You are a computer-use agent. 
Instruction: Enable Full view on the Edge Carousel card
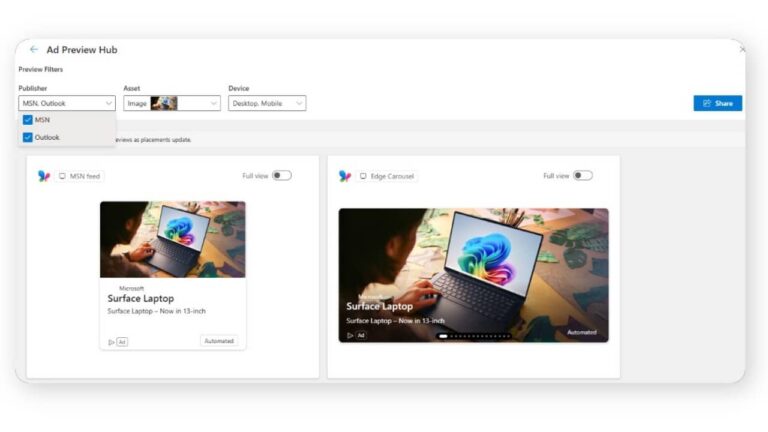pyautogui.click(x=583, y=175)
